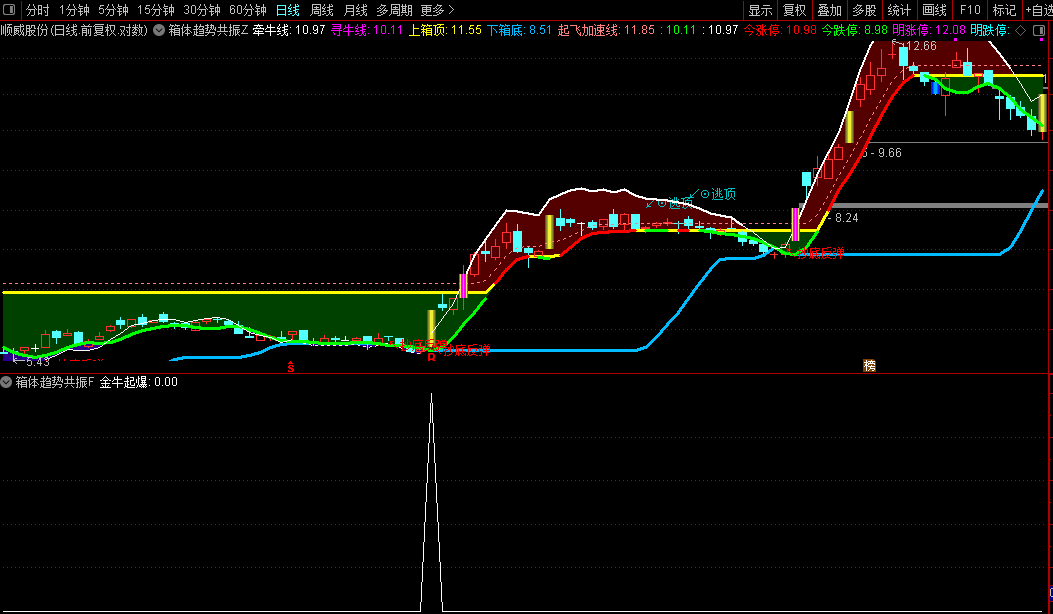
Task: Open dropdown next to 箱体趋势共振F indicator
Action: 6,382
